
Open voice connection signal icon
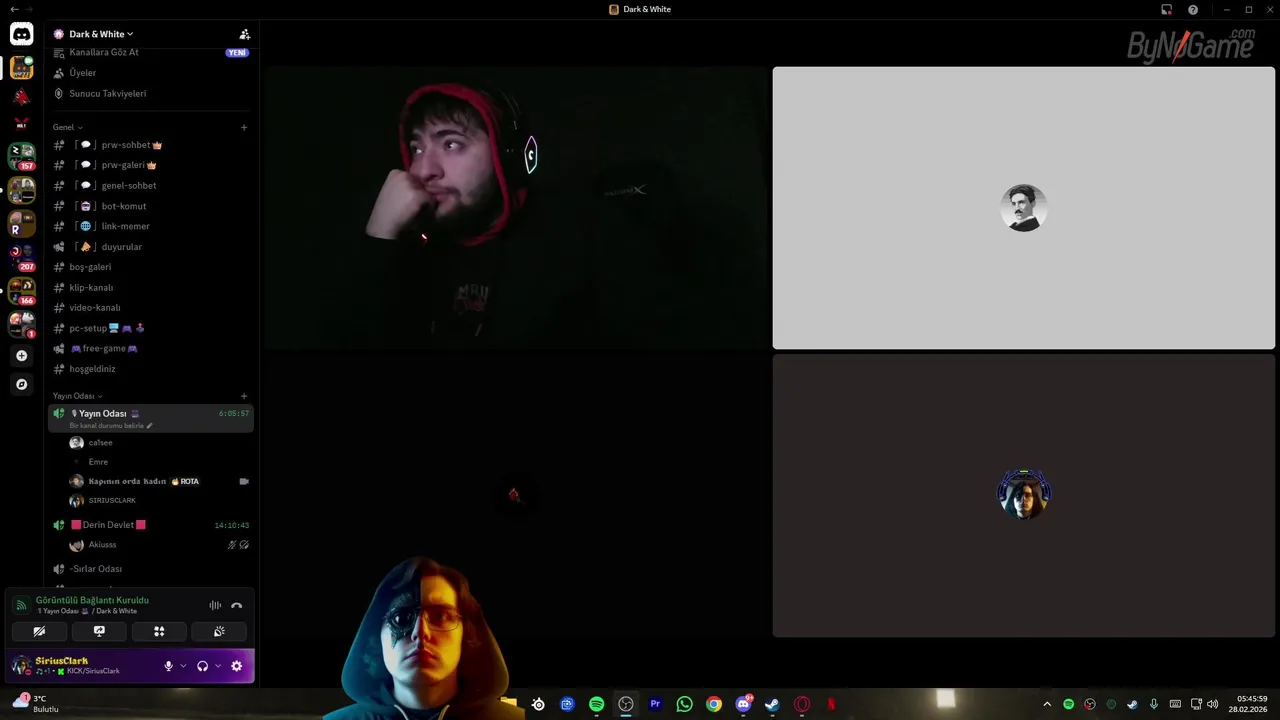pos(22,606)
